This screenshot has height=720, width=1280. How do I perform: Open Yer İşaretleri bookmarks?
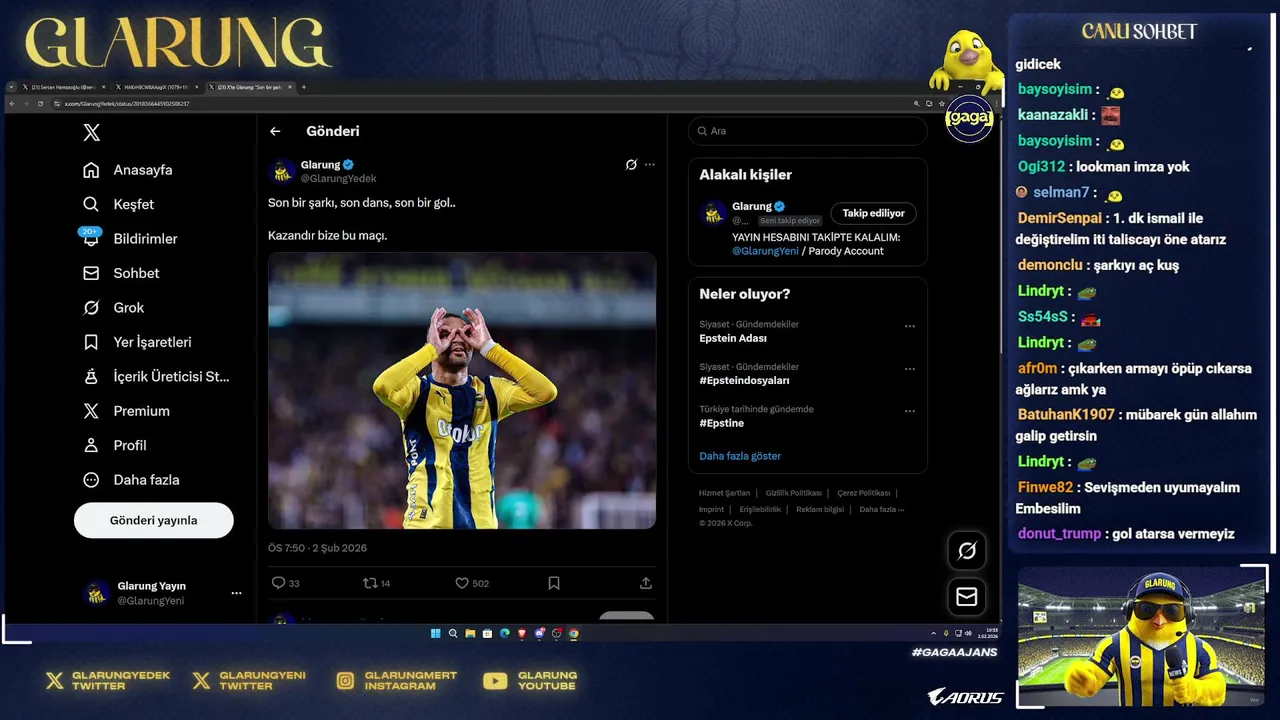[x=137, y=342]
